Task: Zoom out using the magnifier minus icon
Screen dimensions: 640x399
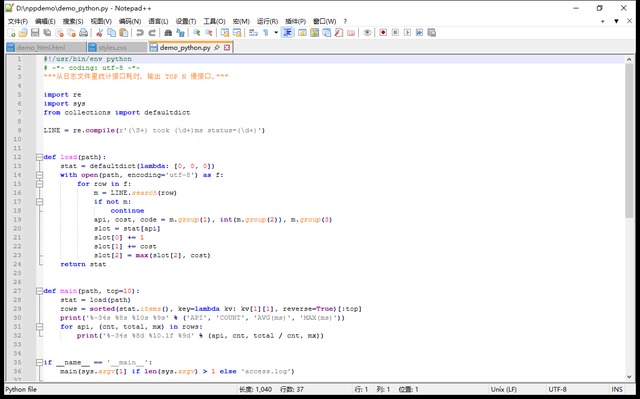Action: 209,33
